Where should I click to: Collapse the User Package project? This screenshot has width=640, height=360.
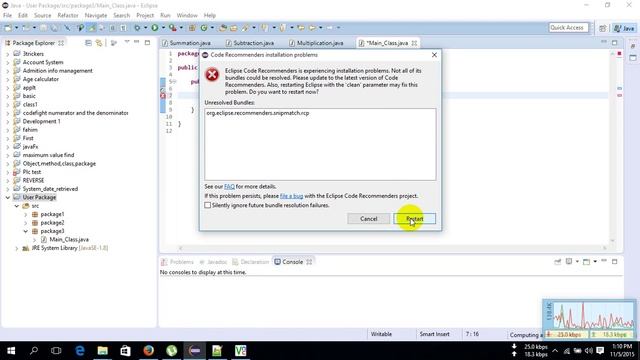point(7,198)
